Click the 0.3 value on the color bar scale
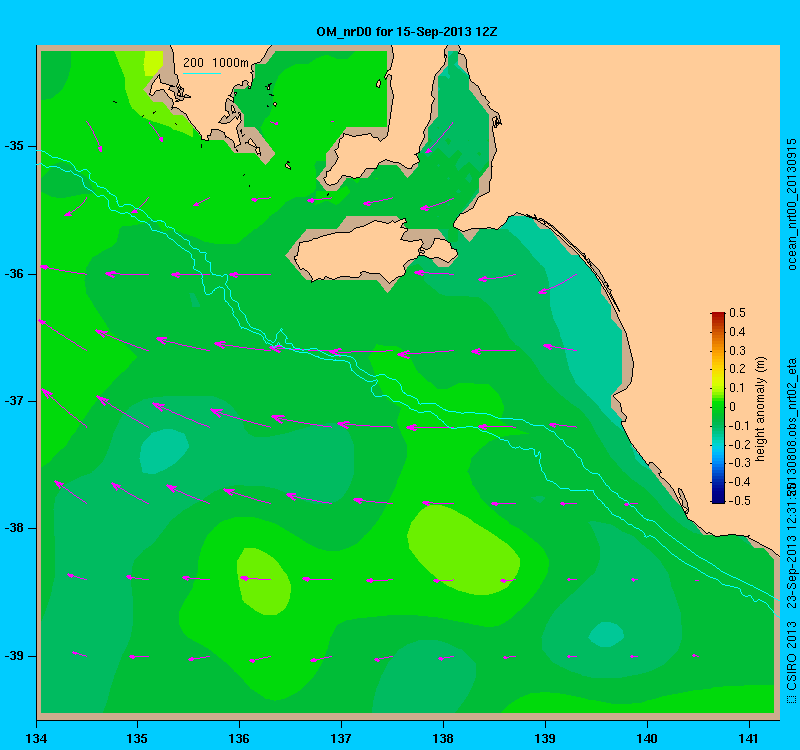Screen dimensions: 800x750 coord(737,351)
